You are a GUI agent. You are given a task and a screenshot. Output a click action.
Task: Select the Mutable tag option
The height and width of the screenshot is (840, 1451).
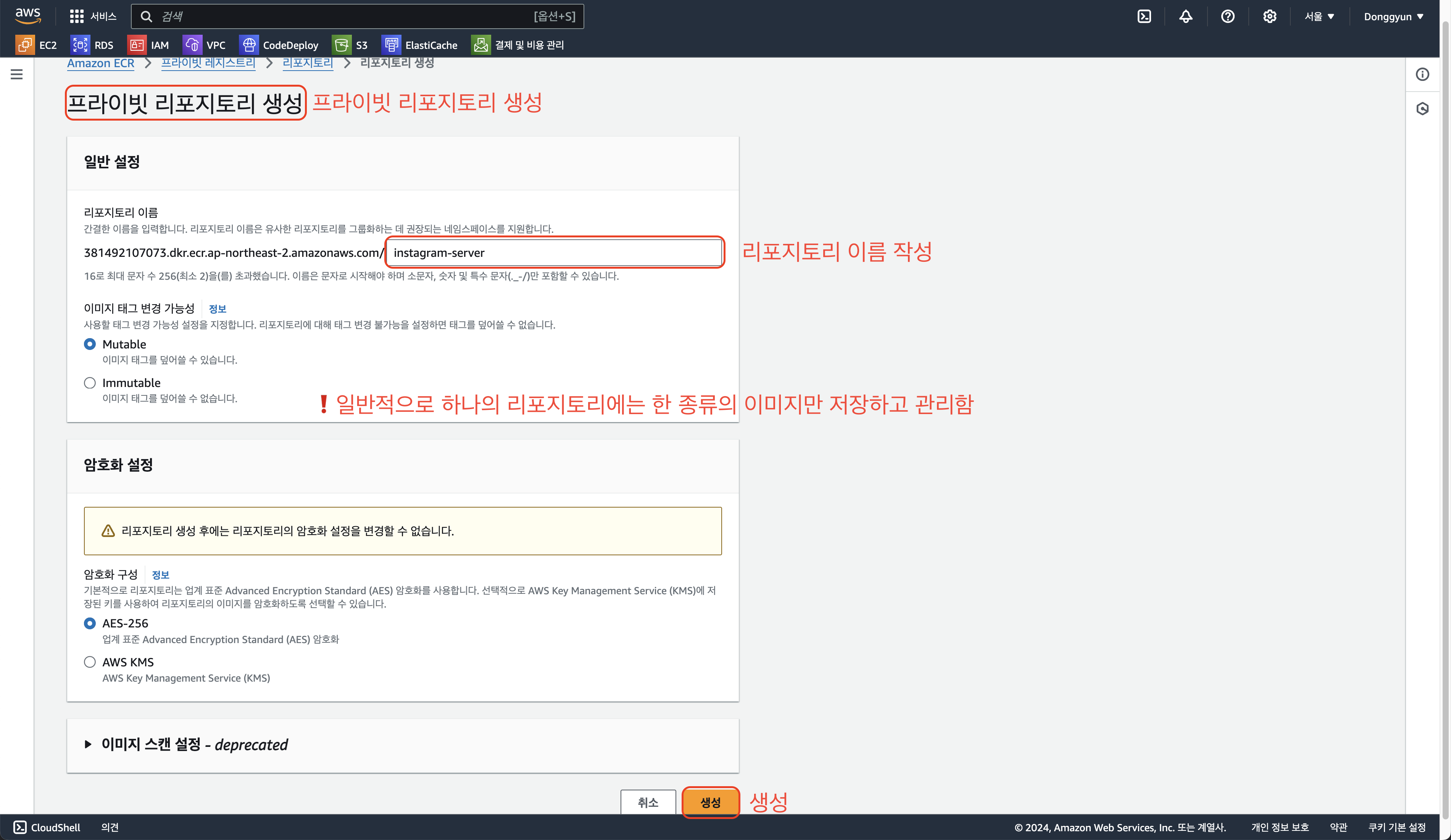point(90,344)
